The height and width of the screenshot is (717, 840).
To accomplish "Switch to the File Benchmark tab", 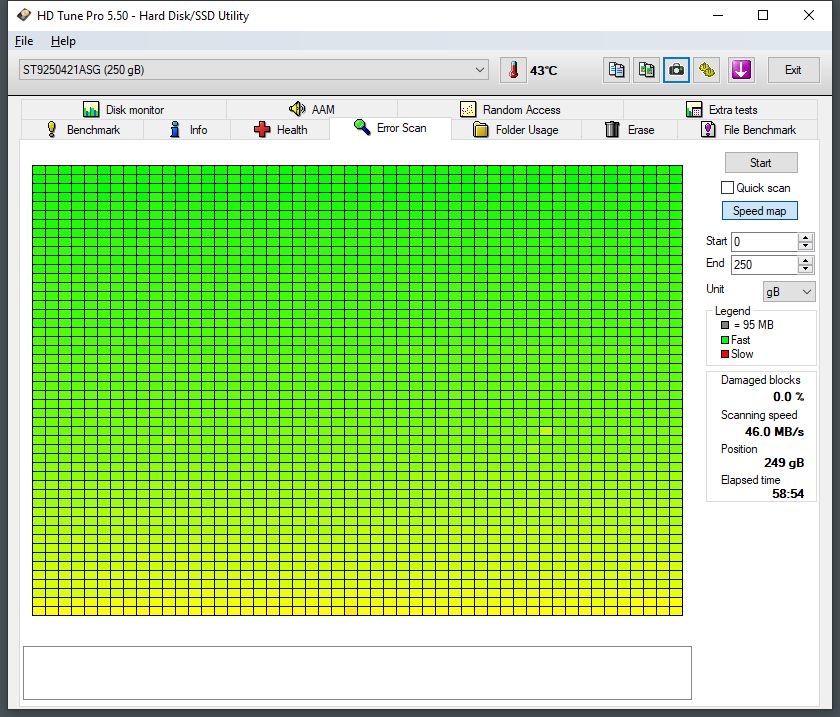I will pos(748,129).
